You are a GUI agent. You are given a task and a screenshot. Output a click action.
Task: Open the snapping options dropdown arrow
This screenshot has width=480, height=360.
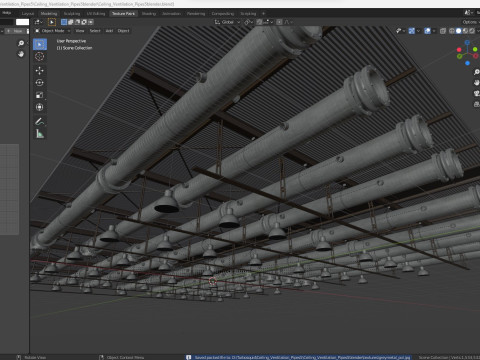point(268,22)
